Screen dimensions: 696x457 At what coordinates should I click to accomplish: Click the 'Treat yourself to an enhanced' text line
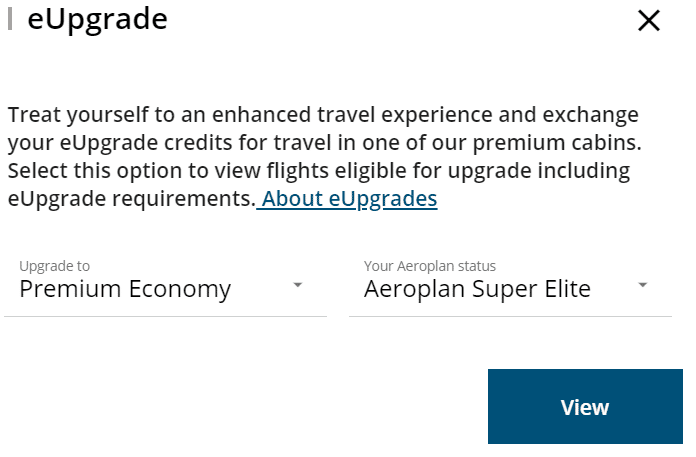323,114
